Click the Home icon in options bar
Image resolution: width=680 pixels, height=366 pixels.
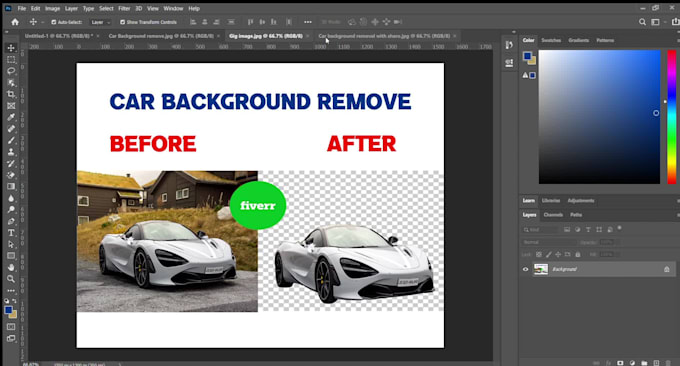pos(15,22)
